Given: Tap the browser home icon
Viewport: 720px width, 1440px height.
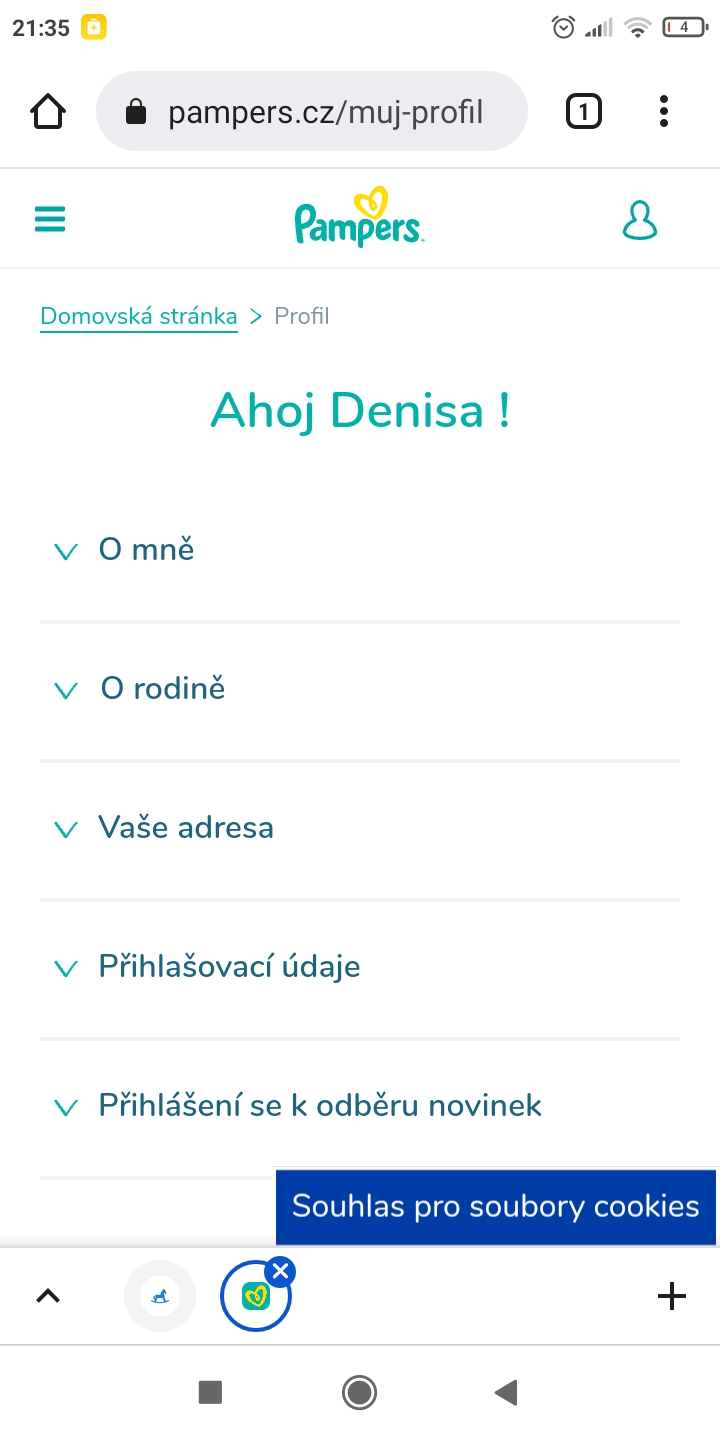Looking at the screenshot, I should 48,111.
